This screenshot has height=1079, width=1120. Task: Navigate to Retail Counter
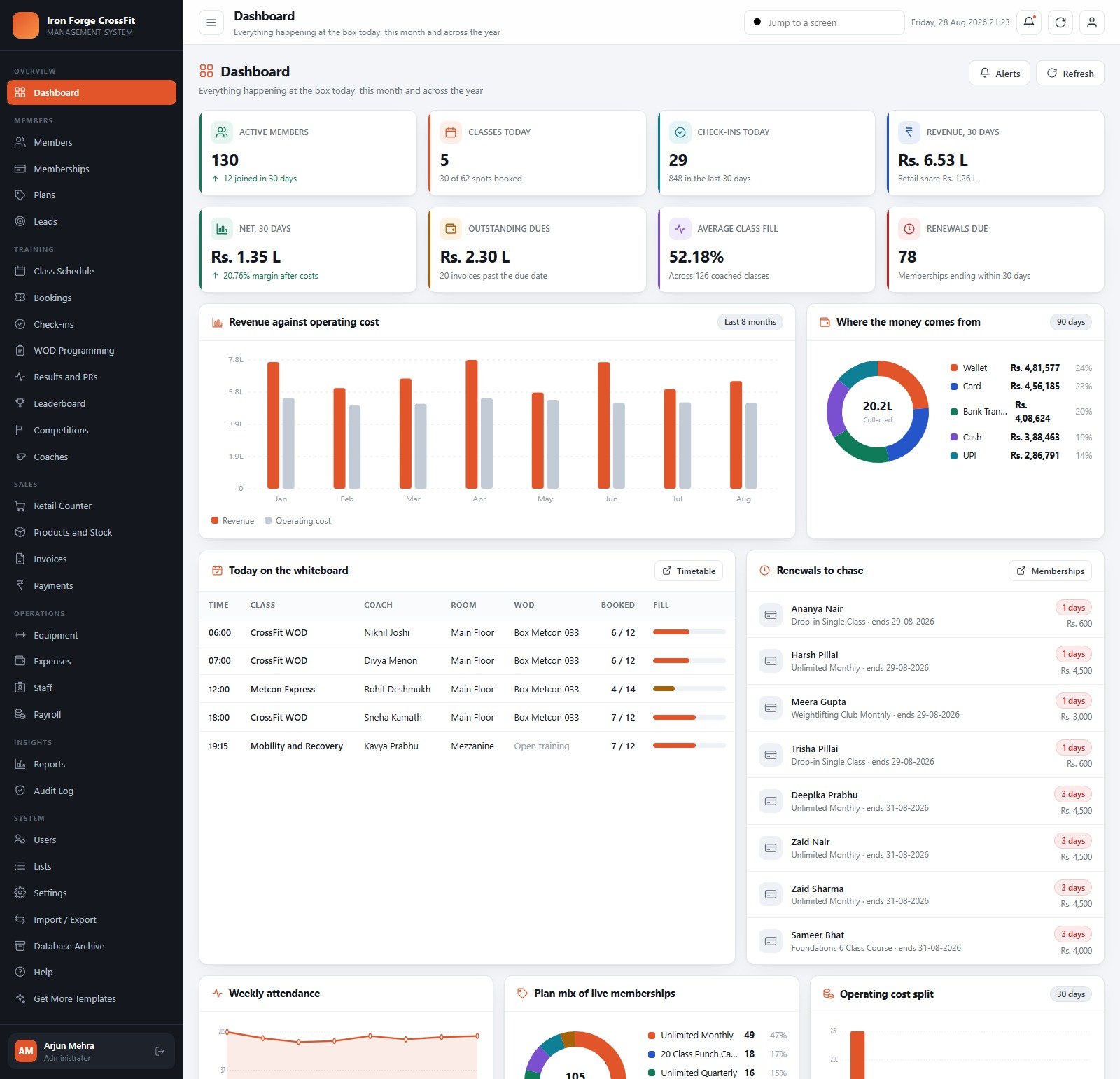click(x=92, y=506)
